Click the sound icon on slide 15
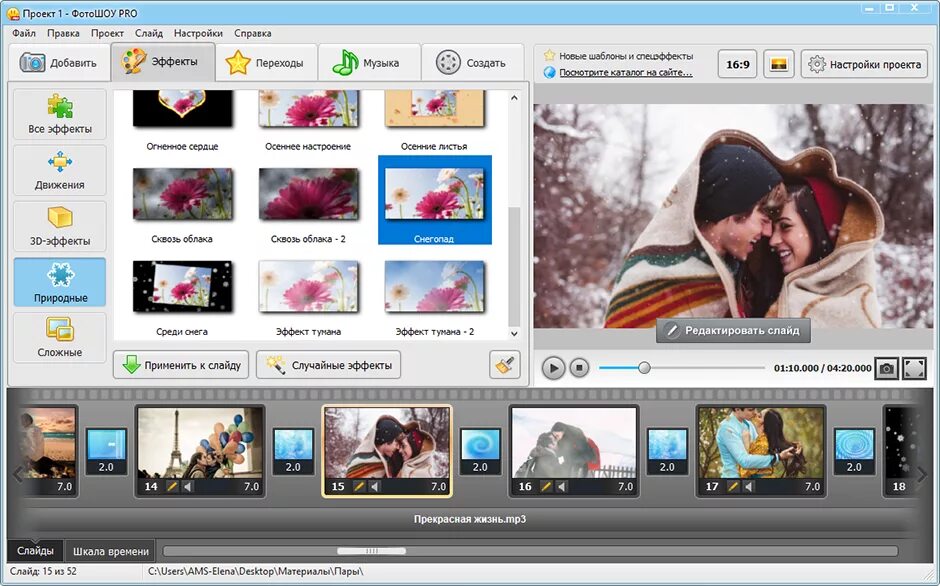Viewport: 940px width, 586px height. tap(375, 486)
